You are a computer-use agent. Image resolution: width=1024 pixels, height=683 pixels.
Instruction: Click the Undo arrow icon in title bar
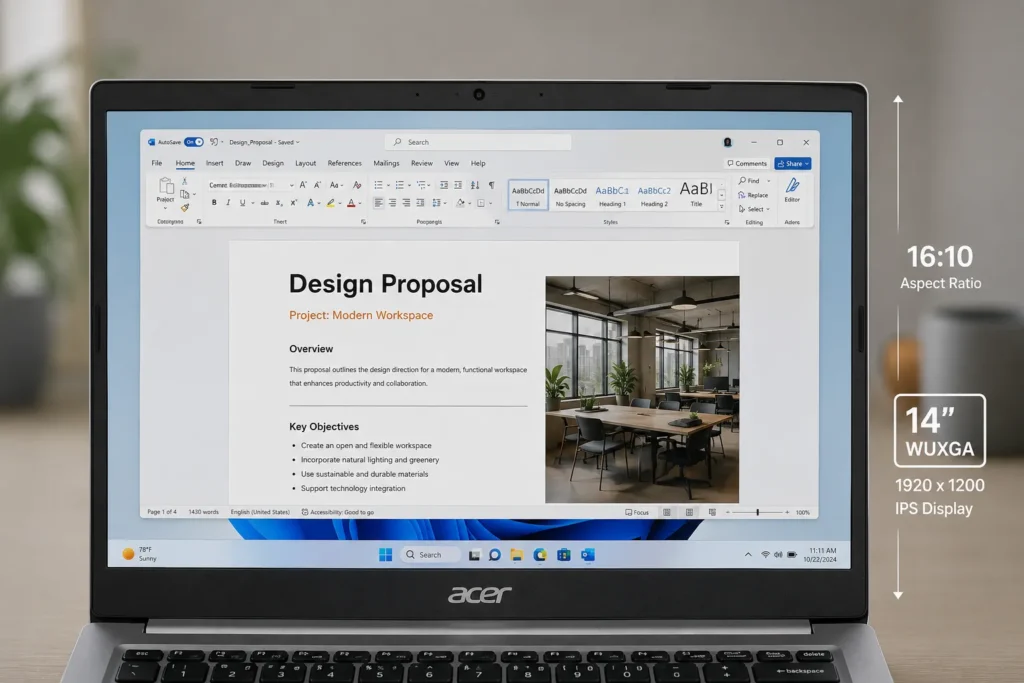click(x=214, y=142)
